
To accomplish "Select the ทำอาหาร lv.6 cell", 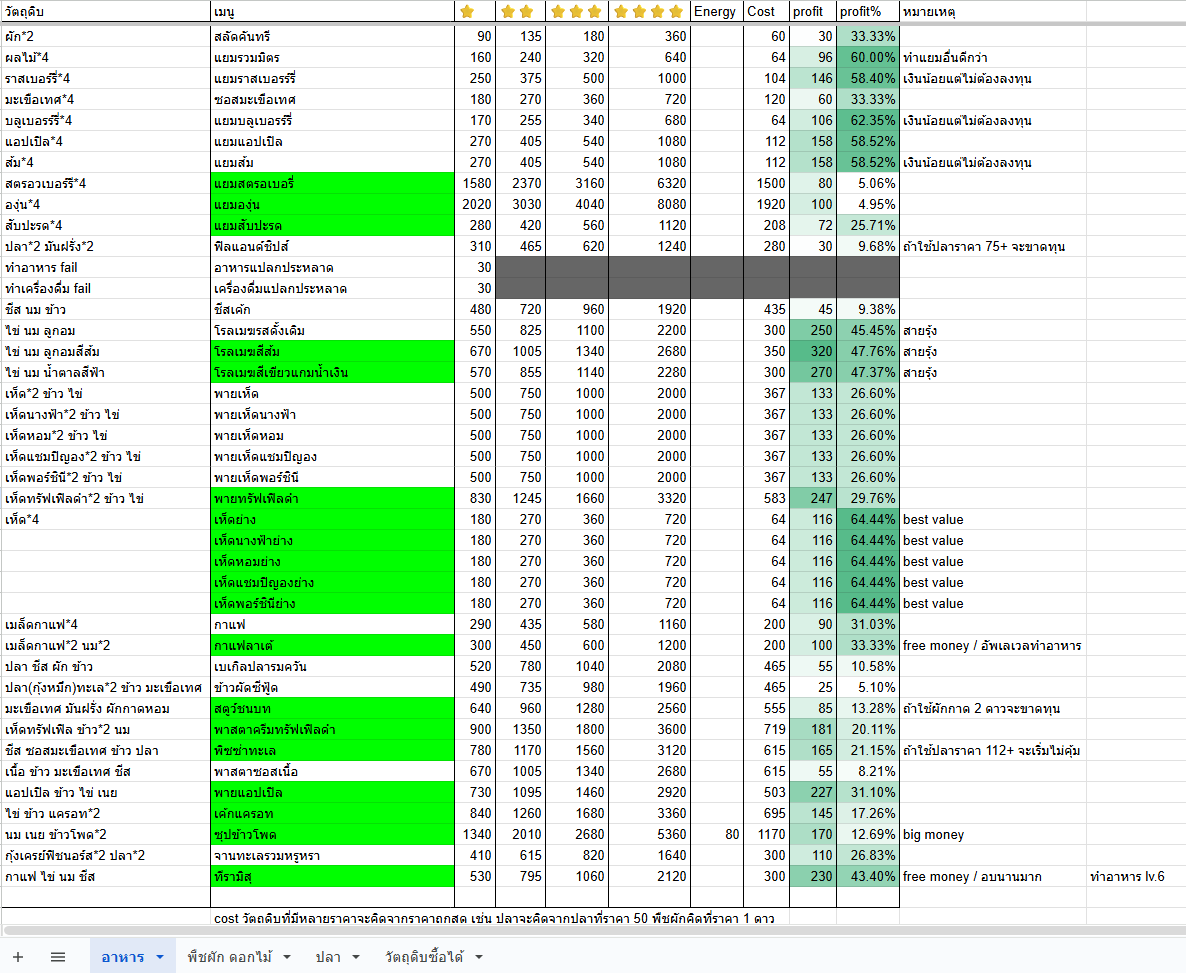I will [1135, 876].
